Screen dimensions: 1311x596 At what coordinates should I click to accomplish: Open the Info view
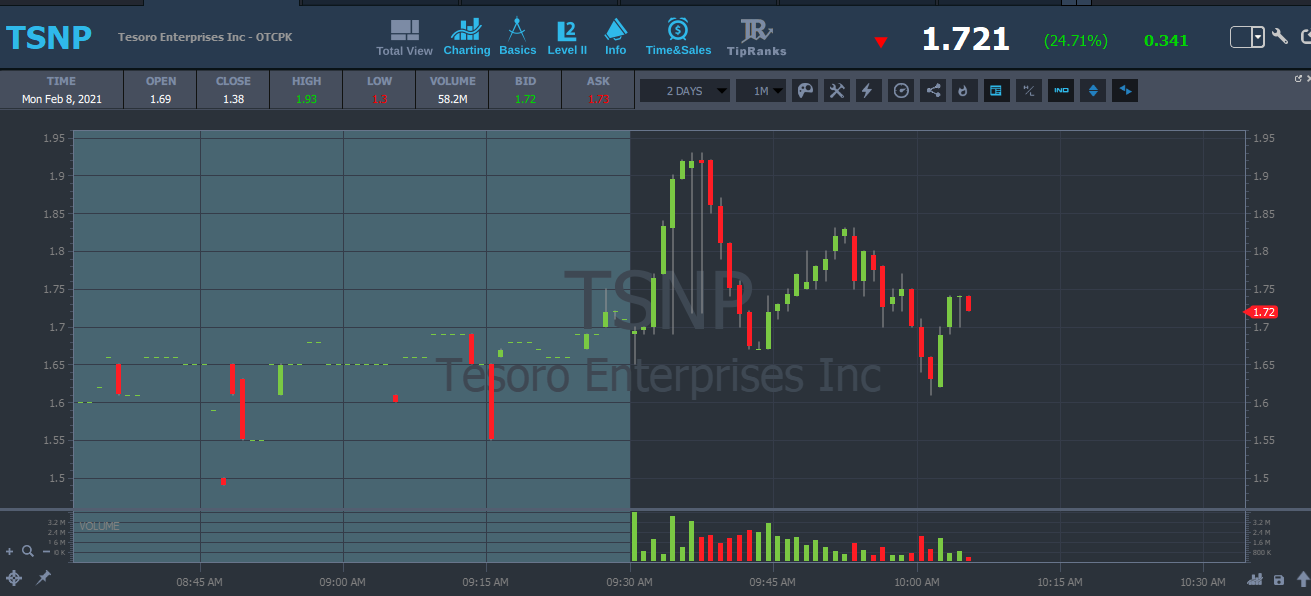(x=615, y=37)
